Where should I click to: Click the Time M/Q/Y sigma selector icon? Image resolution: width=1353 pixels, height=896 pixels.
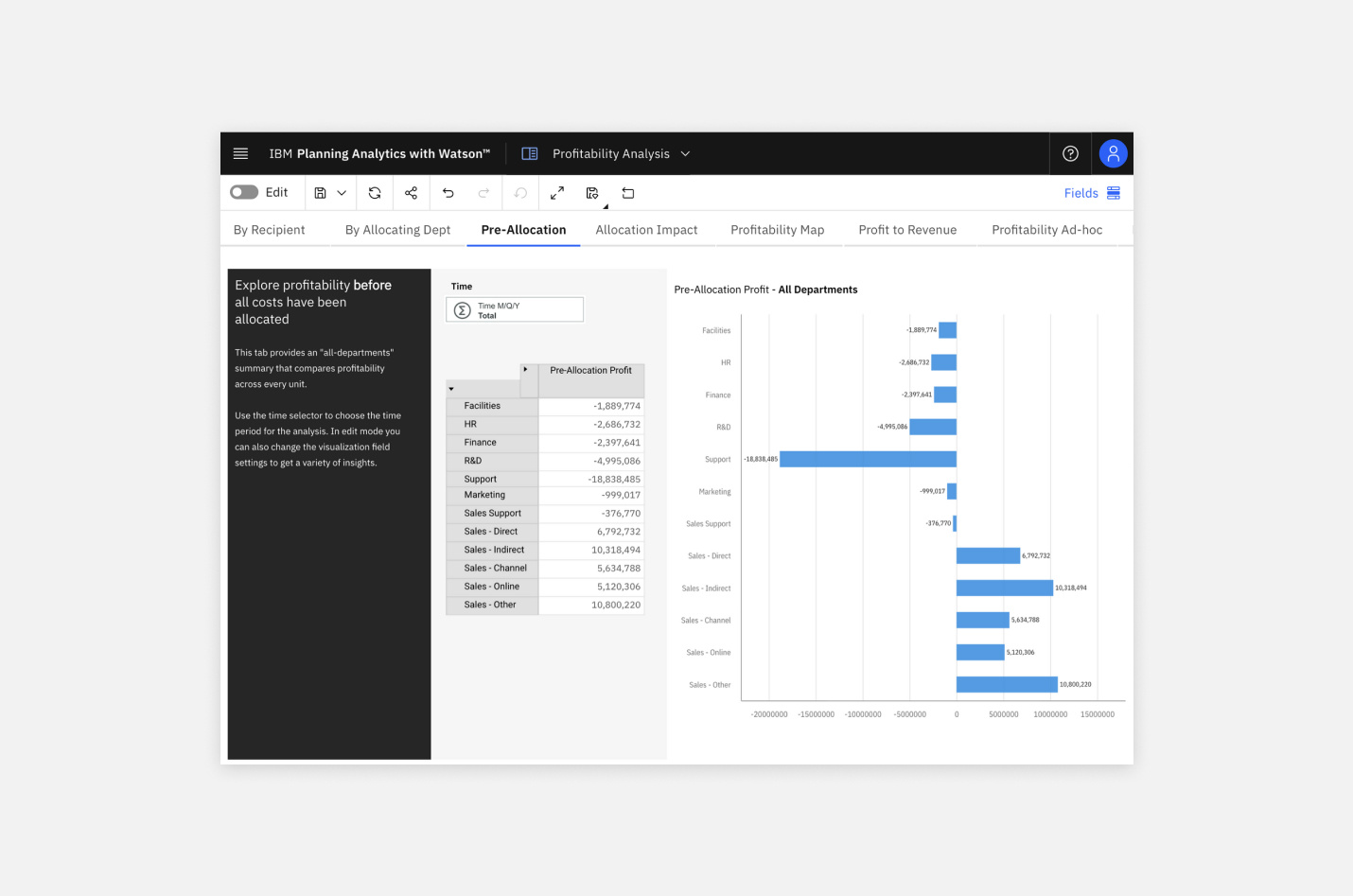pyautogui.click(x=461, y=308)
